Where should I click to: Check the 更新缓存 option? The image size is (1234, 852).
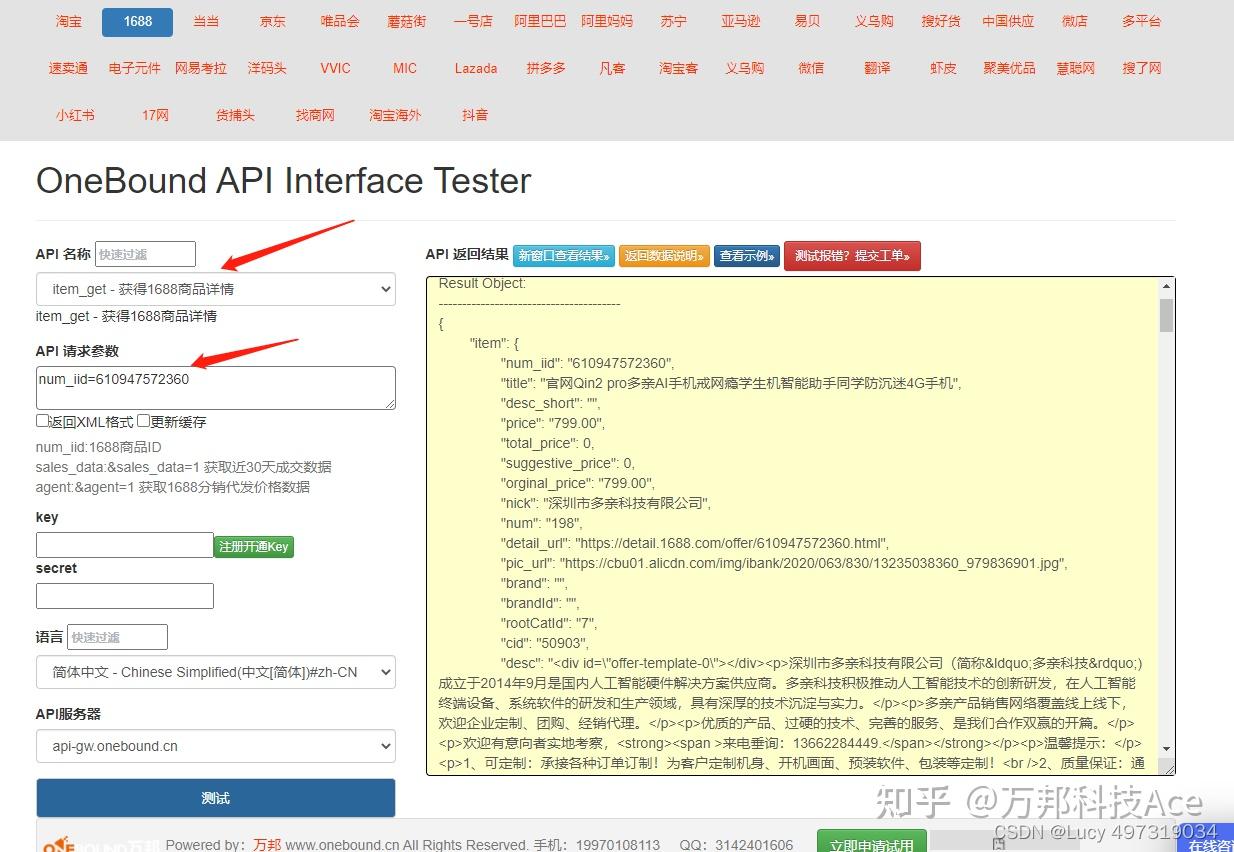click(x=144, y=421)
